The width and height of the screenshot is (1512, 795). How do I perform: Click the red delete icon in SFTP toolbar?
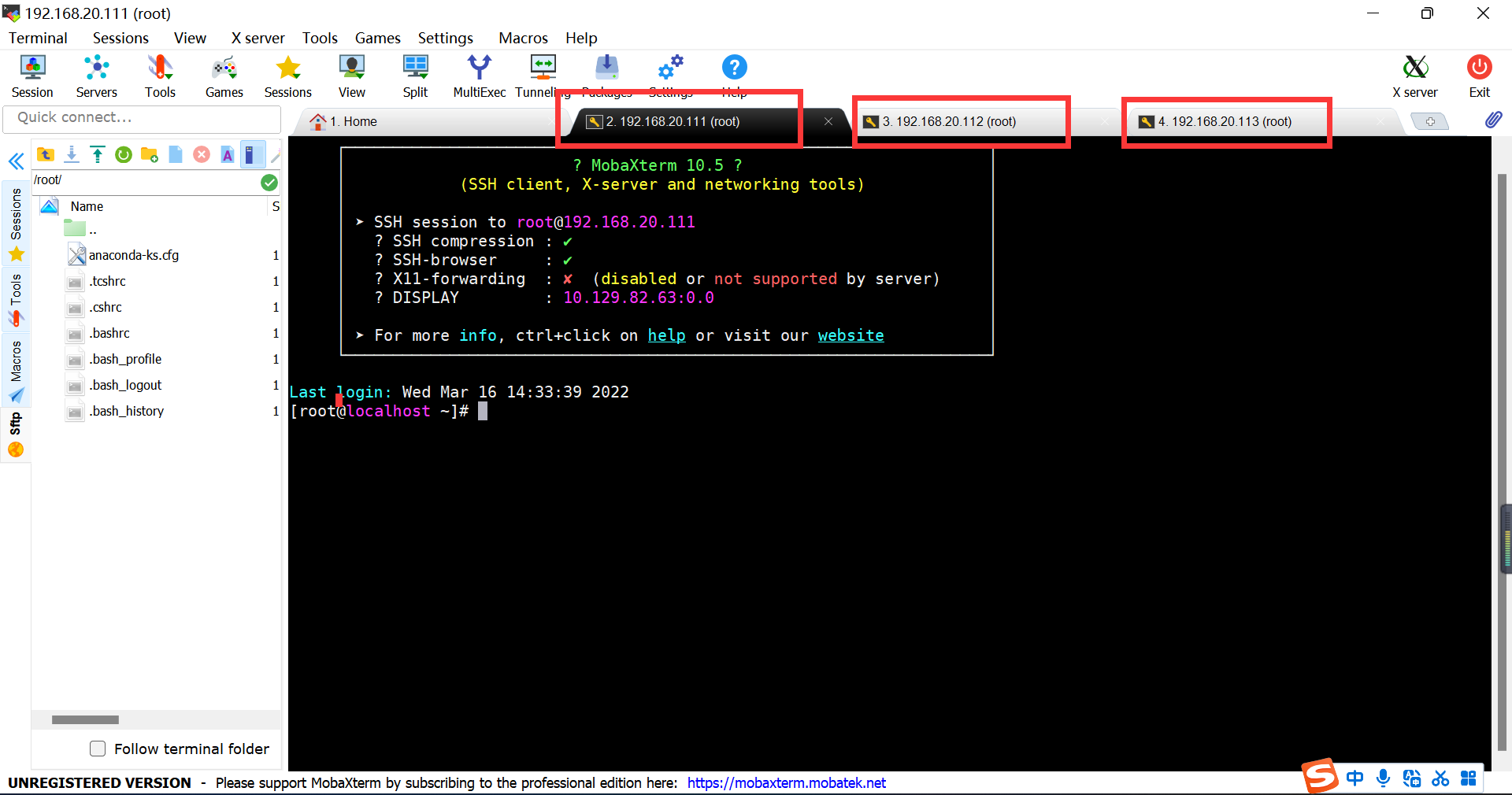[x=202, y=154]
